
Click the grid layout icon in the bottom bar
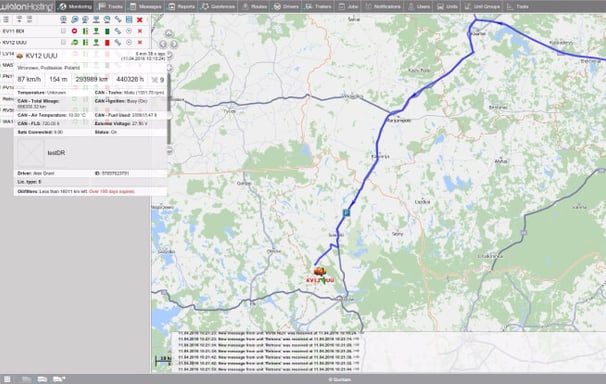pyautogui.click(x=7, y=379)
